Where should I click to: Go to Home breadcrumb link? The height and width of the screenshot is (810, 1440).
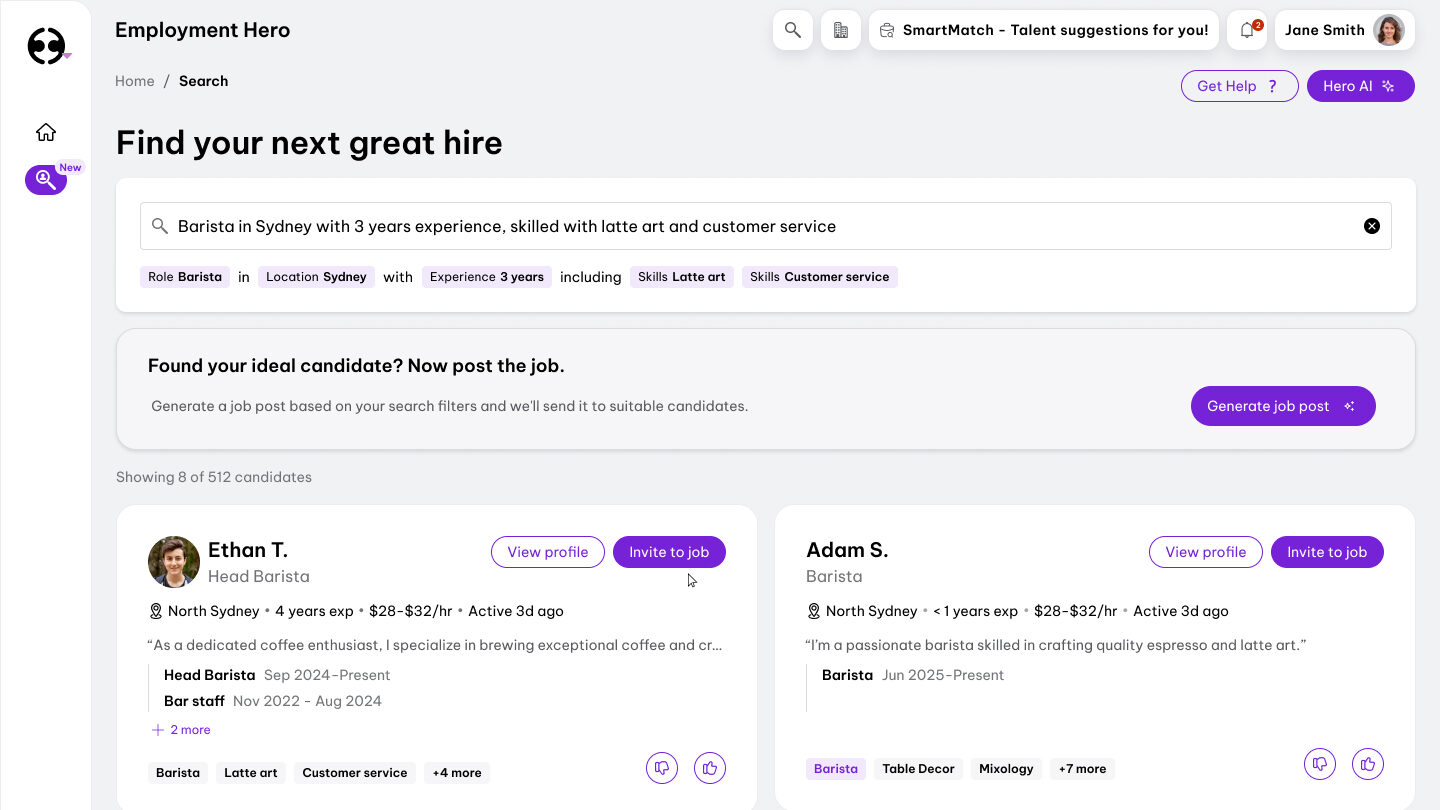click(135, 81)
